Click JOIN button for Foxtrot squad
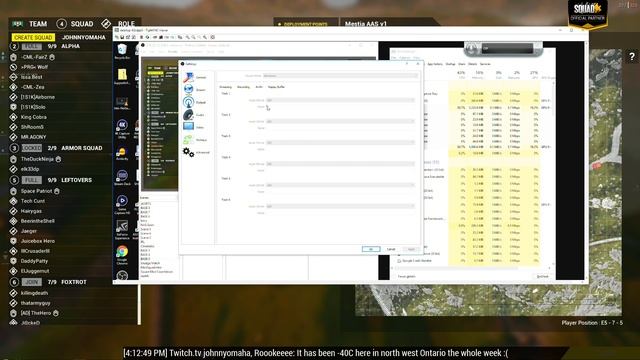The height and width of the screenshot is (360, 640). [x=31, y=282]
